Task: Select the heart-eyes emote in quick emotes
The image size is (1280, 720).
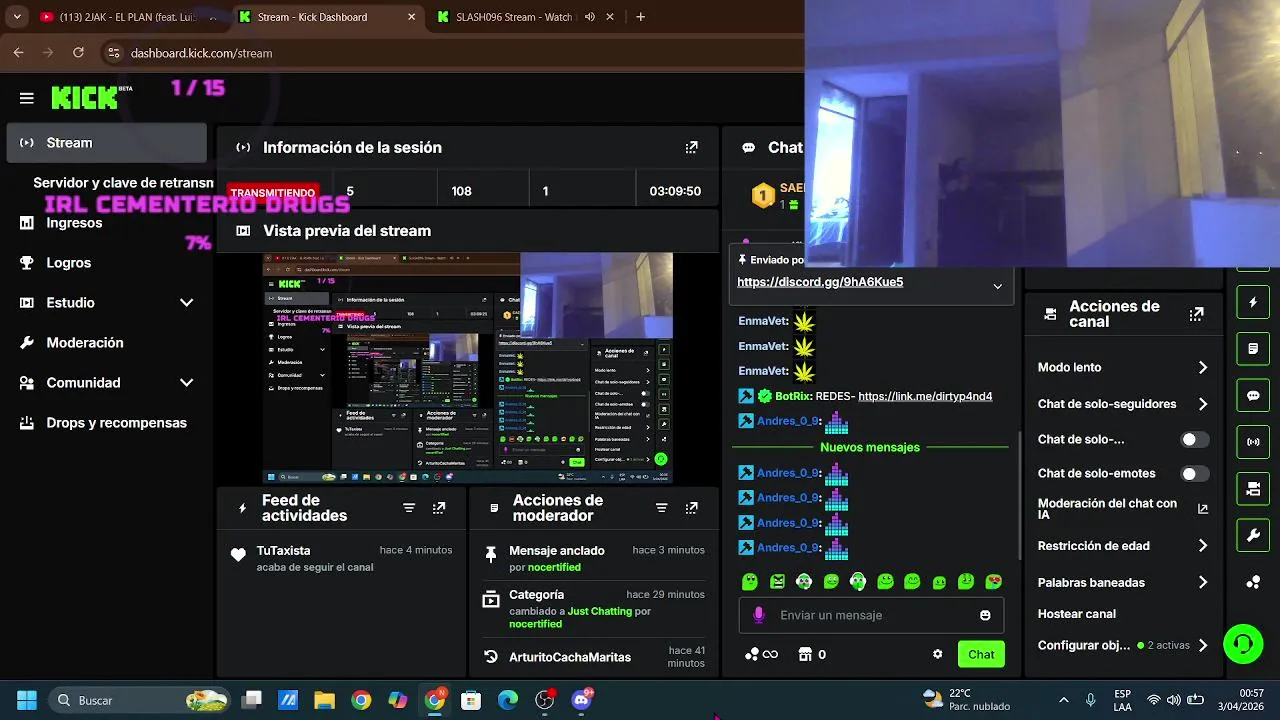Action: 993,581
